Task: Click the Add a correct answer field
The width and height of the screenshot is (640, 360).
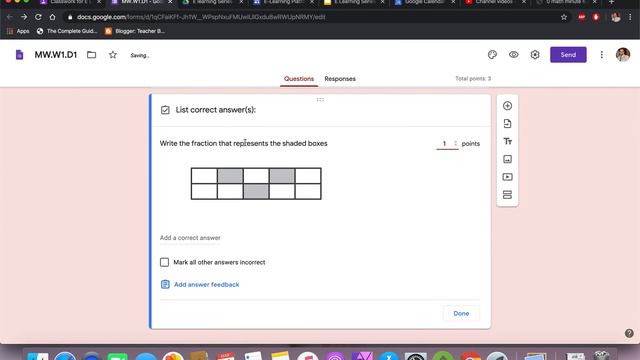Action: [190, 238]
